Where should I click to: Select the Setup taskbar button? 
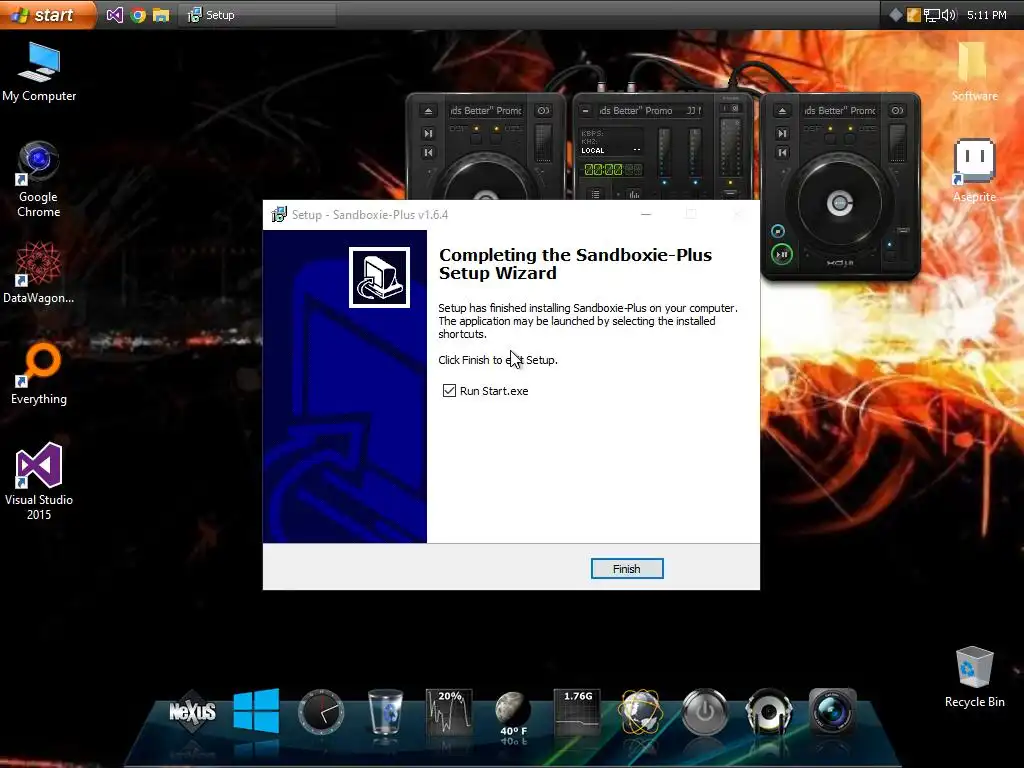[x=257, y=14]
